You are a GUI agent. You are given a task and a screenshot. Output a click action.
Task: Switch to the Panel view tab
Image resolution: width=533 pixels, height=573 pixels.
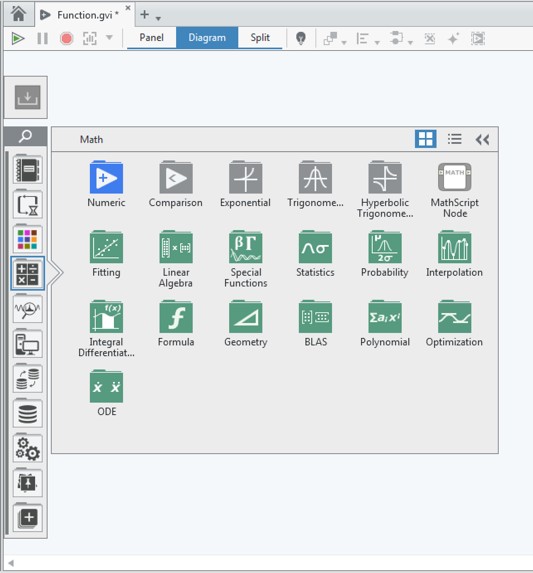[x=152, y=38]
